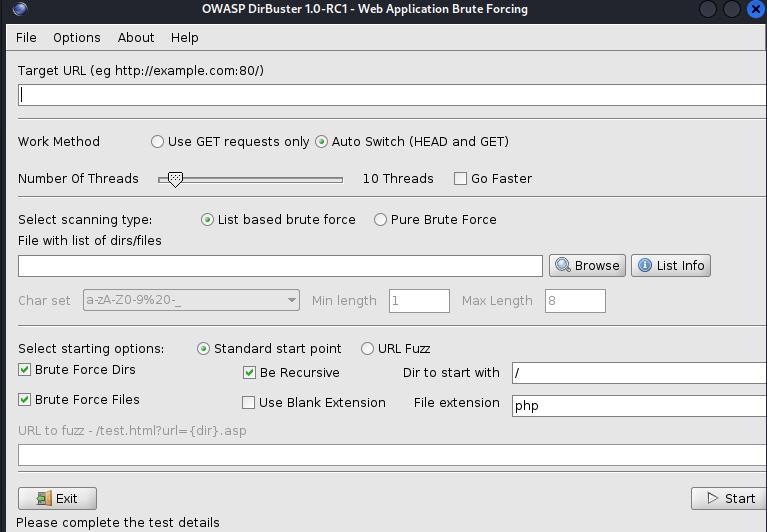
Task: Click the Dir to start with field
Action: pyautogui.click(x=639, y=373)
